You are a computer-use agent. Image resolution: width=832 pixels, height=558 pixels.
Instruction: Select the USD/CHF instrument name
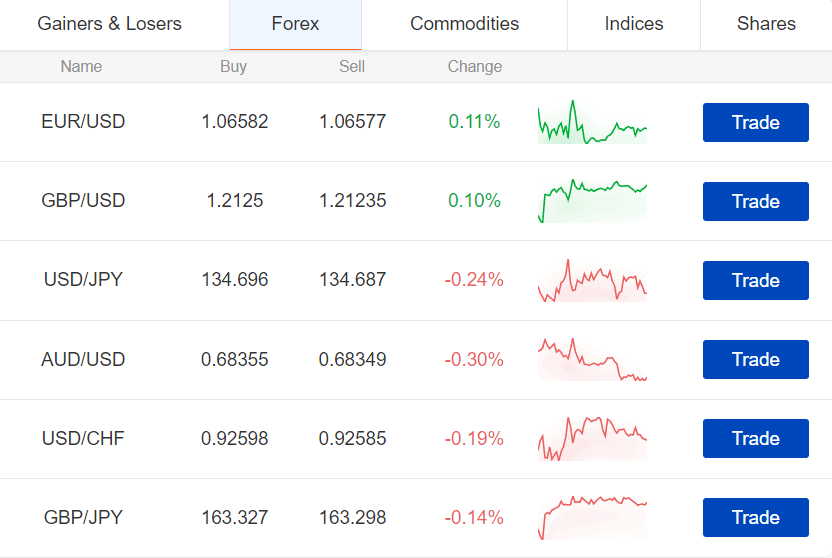tap(83, 439)
